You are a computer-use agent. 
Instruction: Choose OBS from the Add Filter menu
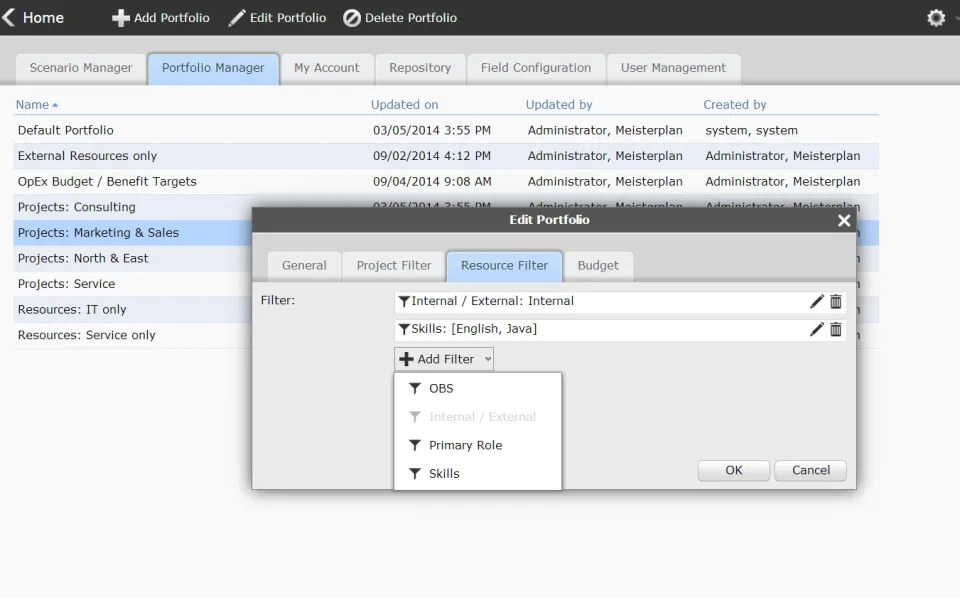tap(478, 389)
